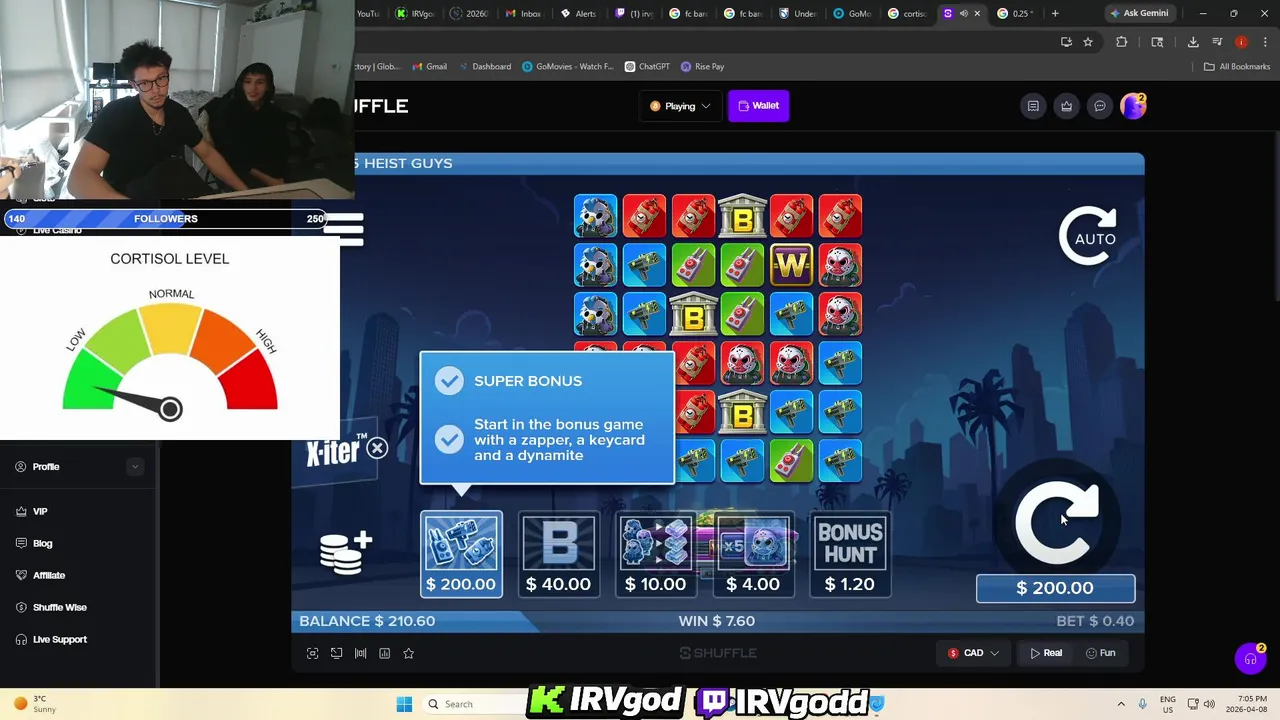
Task: Open the crown leaderboard icon in header
Action: (x=1066, y=106)
